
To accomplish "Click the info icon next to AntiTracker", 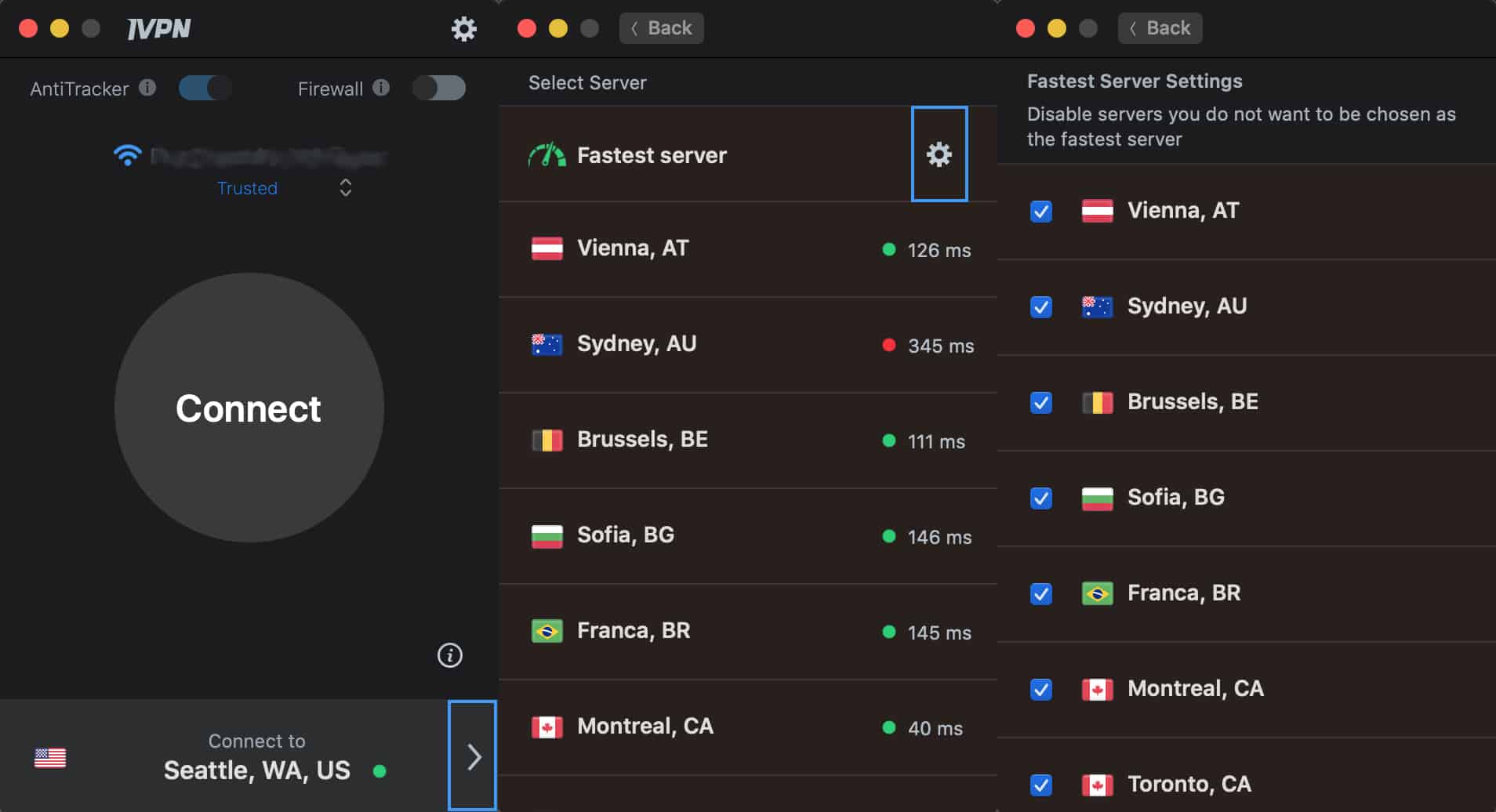I will point(147,88).
